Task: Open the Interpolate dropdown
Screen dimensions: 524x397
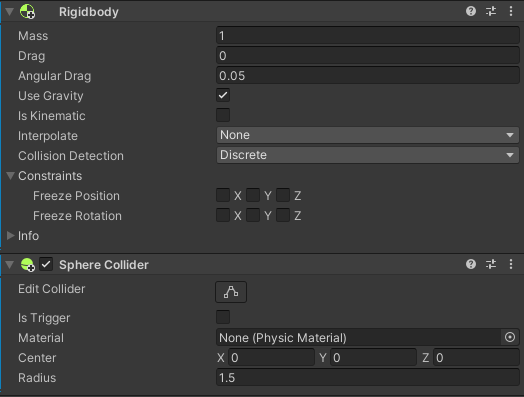Action: [368, 135]
